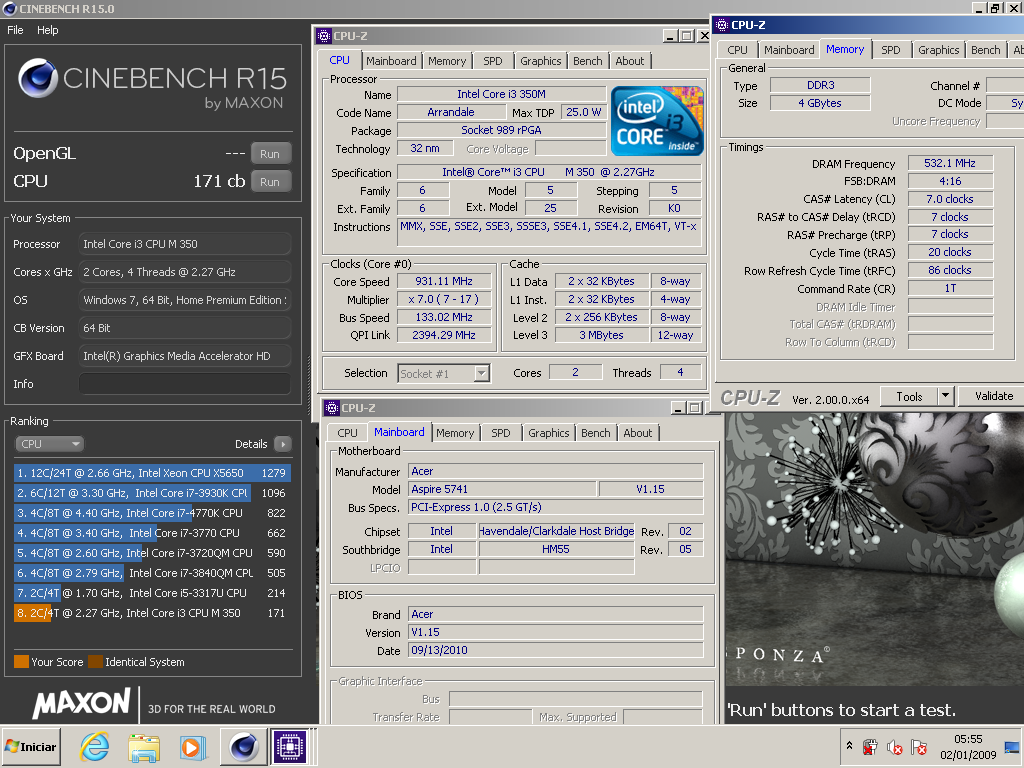Select ranking entry Core i7-3840QM
The image size is (1024, 768).
click(152, 573)
